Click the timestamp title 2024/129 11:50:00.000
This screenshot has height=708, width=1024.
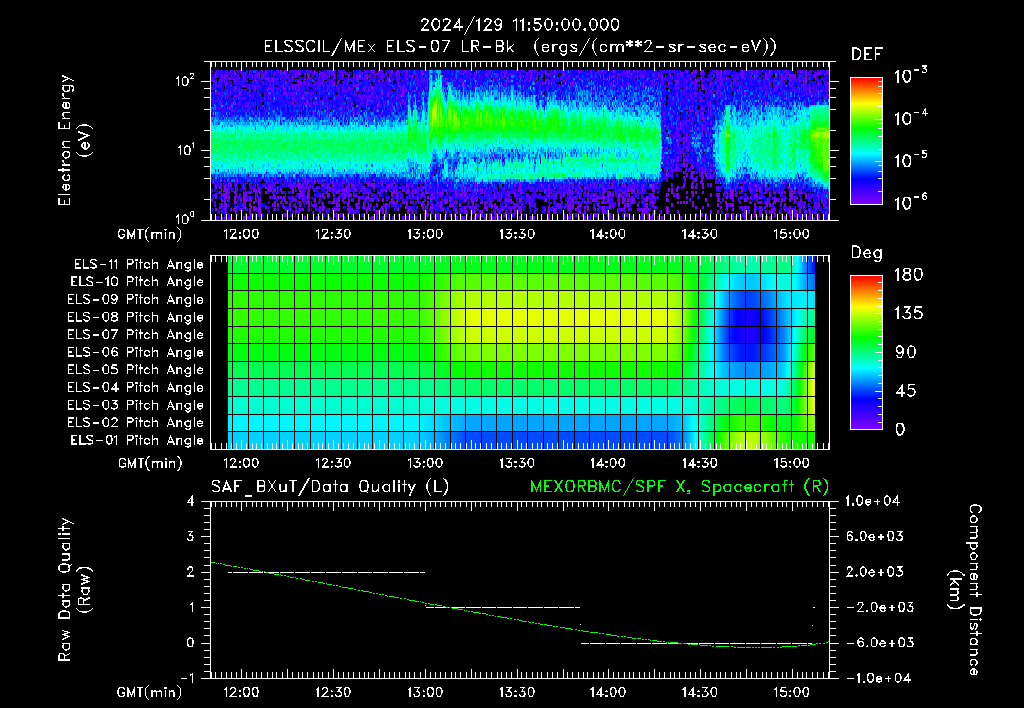click(x=520, y=25)
